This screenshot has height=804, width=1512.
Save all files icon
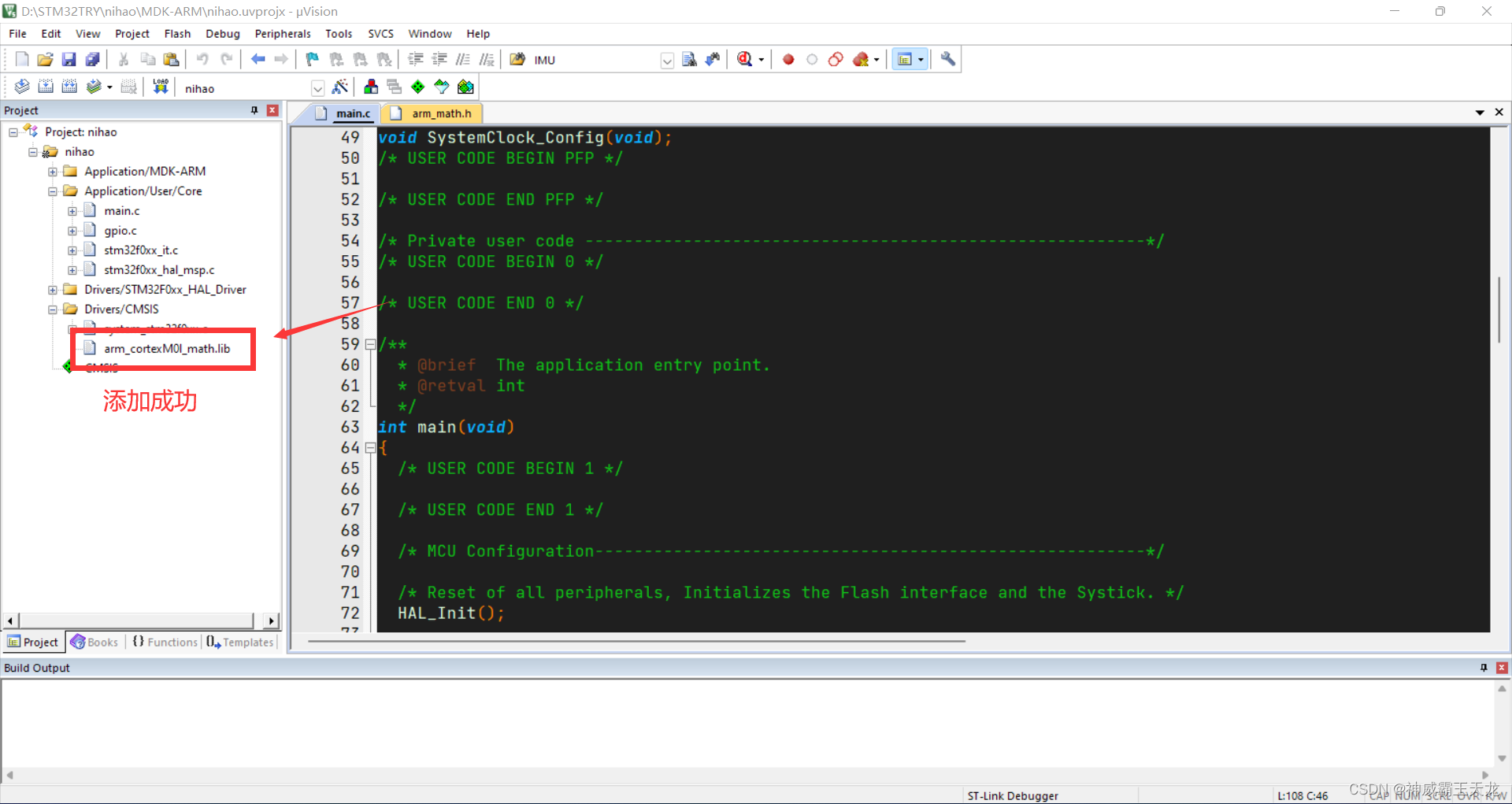coord(92,59)
